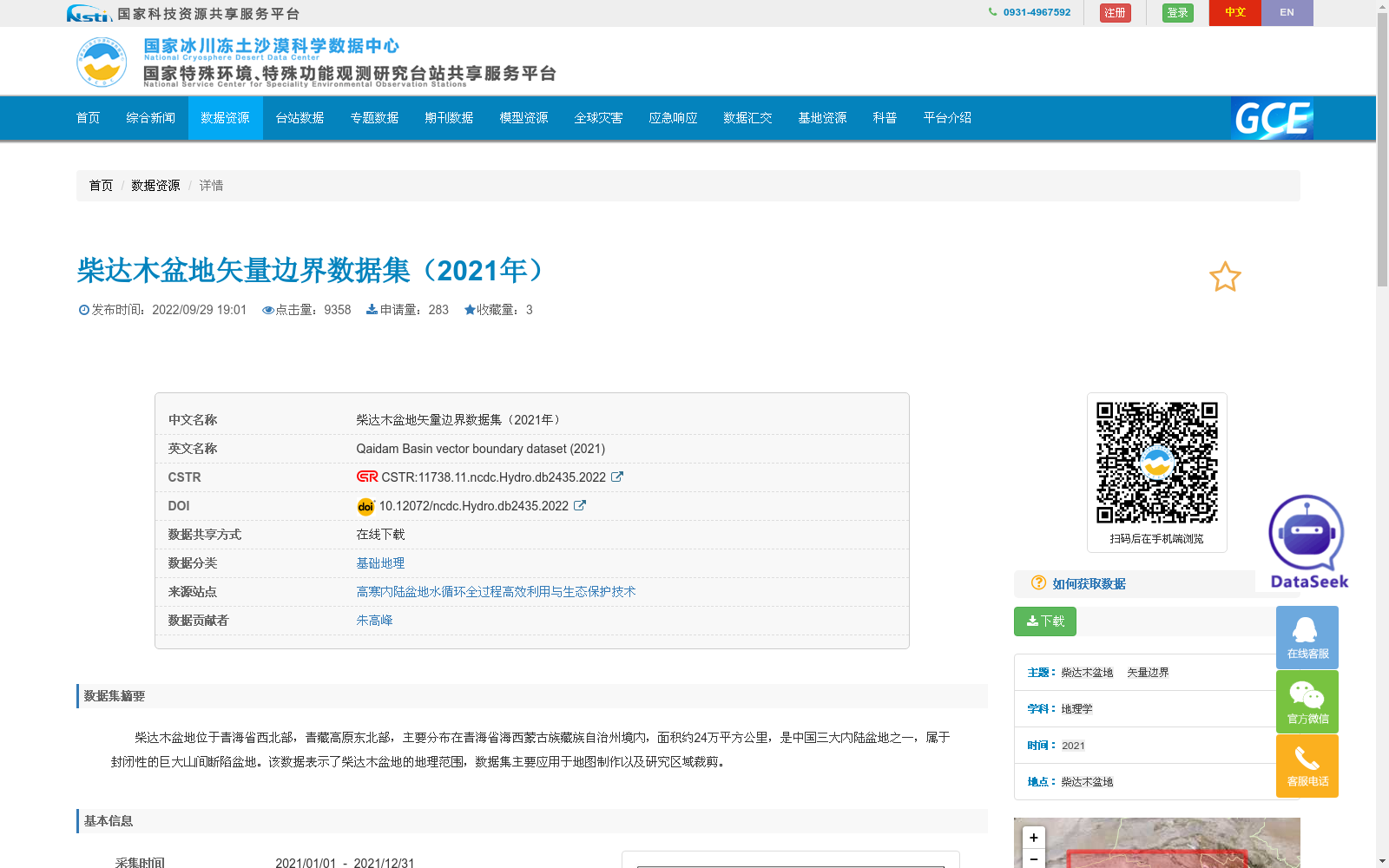Screen dimensions: 1389x868
Task: Open the 期刊数据 menu item
Action: [x=449, y=118]
